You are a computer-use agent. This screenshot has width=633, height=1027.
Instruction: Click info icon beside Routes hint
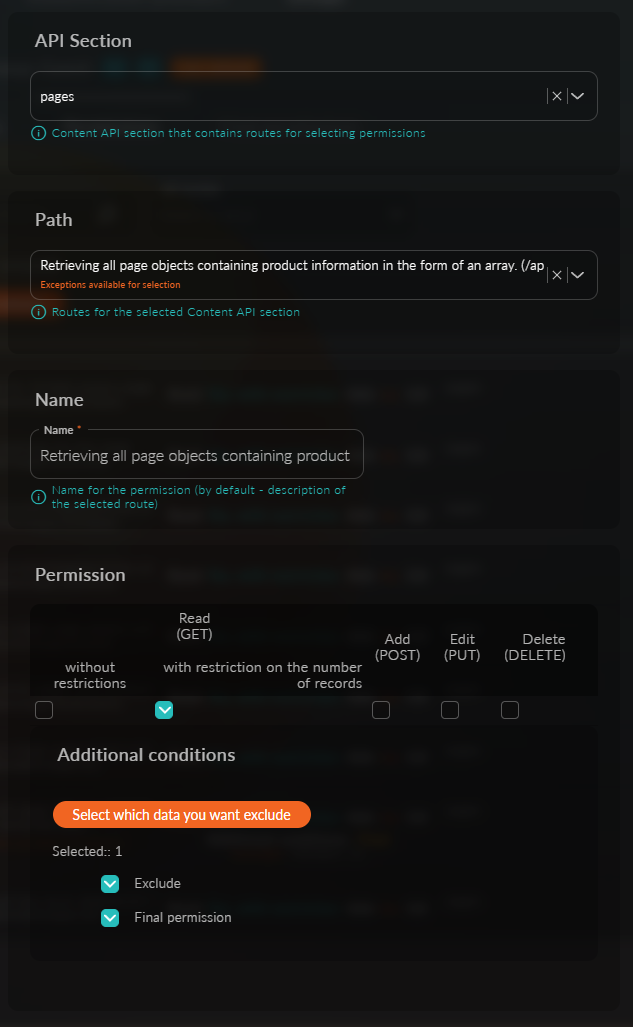point(39,312)
